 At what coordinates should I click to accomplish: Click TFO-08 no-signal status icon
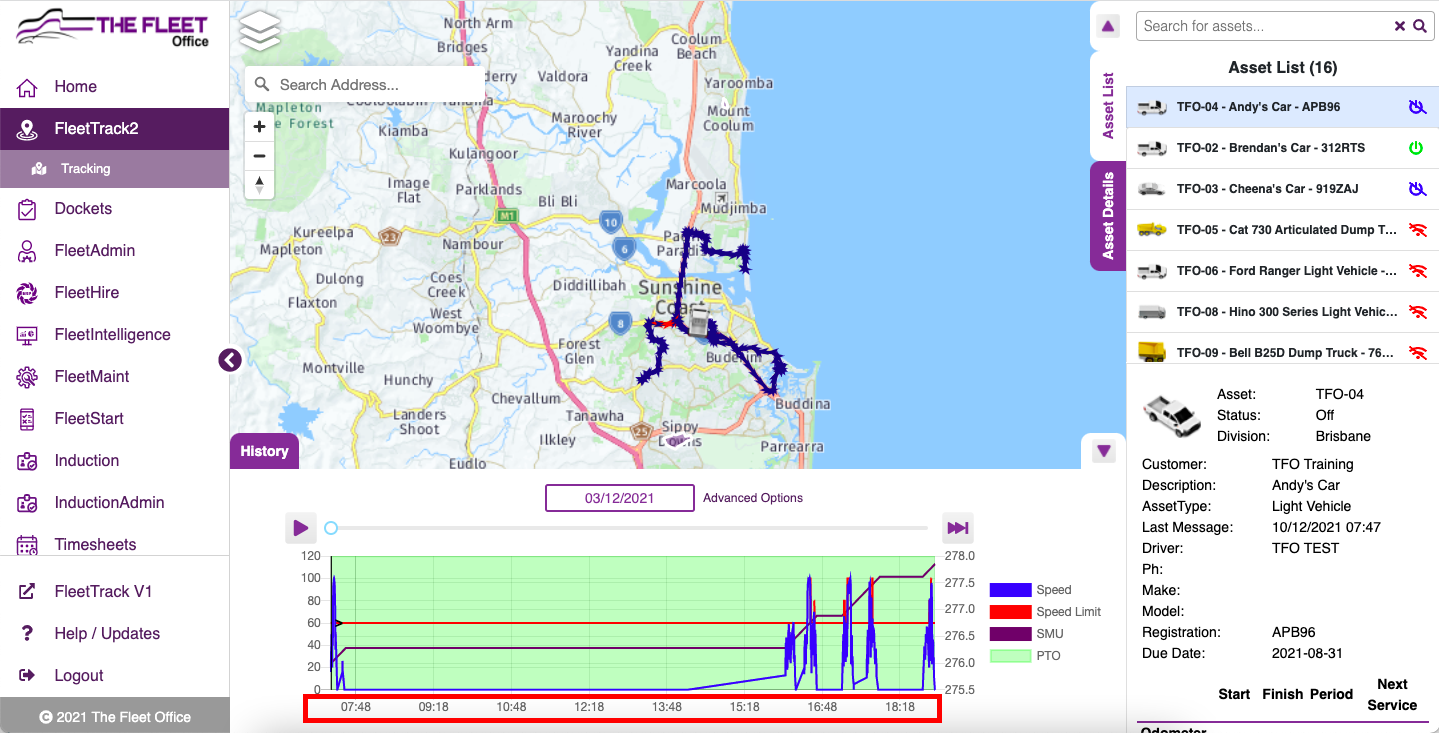(1417, 312)
